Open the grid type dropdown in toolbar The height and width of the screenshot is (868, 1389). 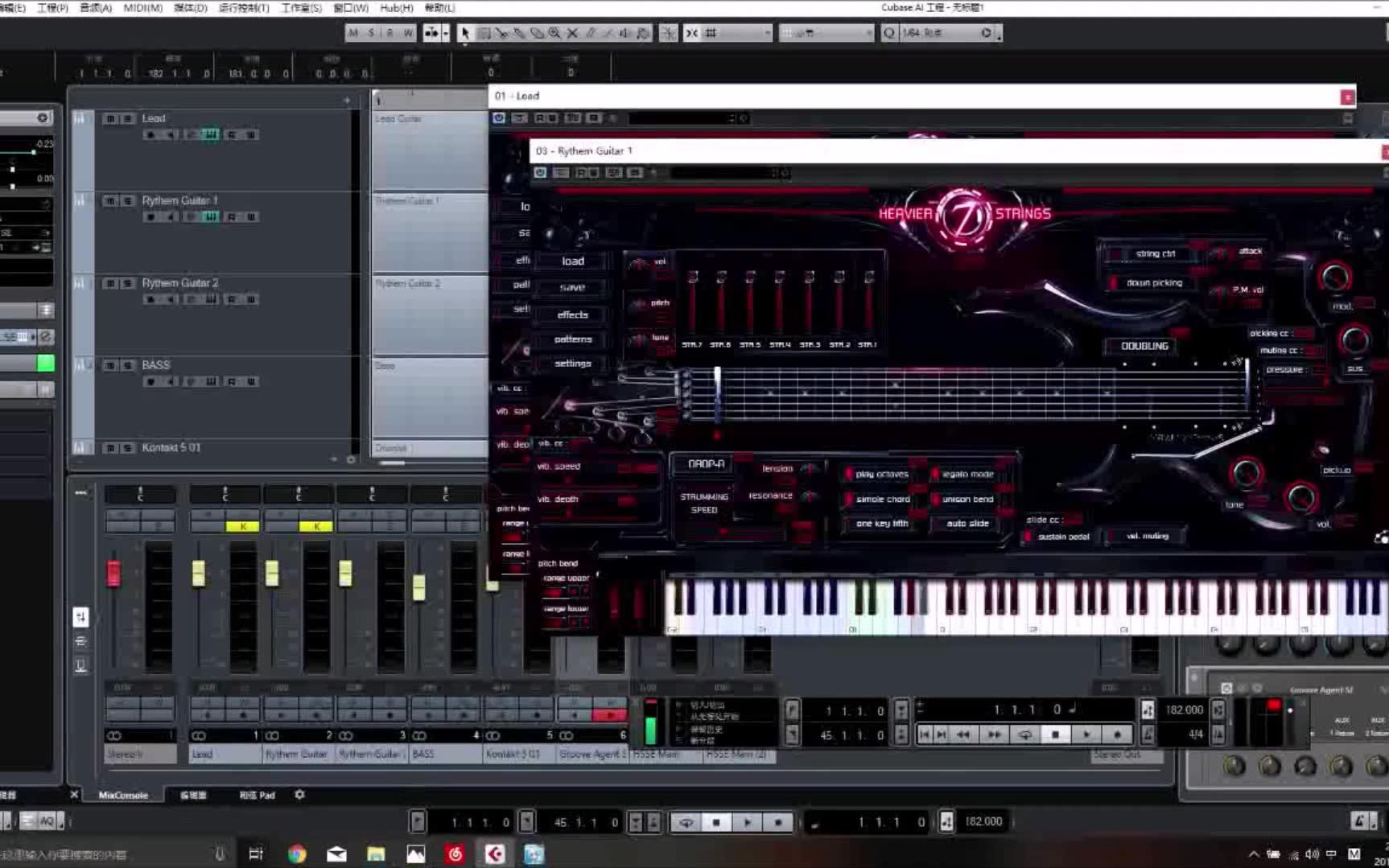(x=826, y=33)
